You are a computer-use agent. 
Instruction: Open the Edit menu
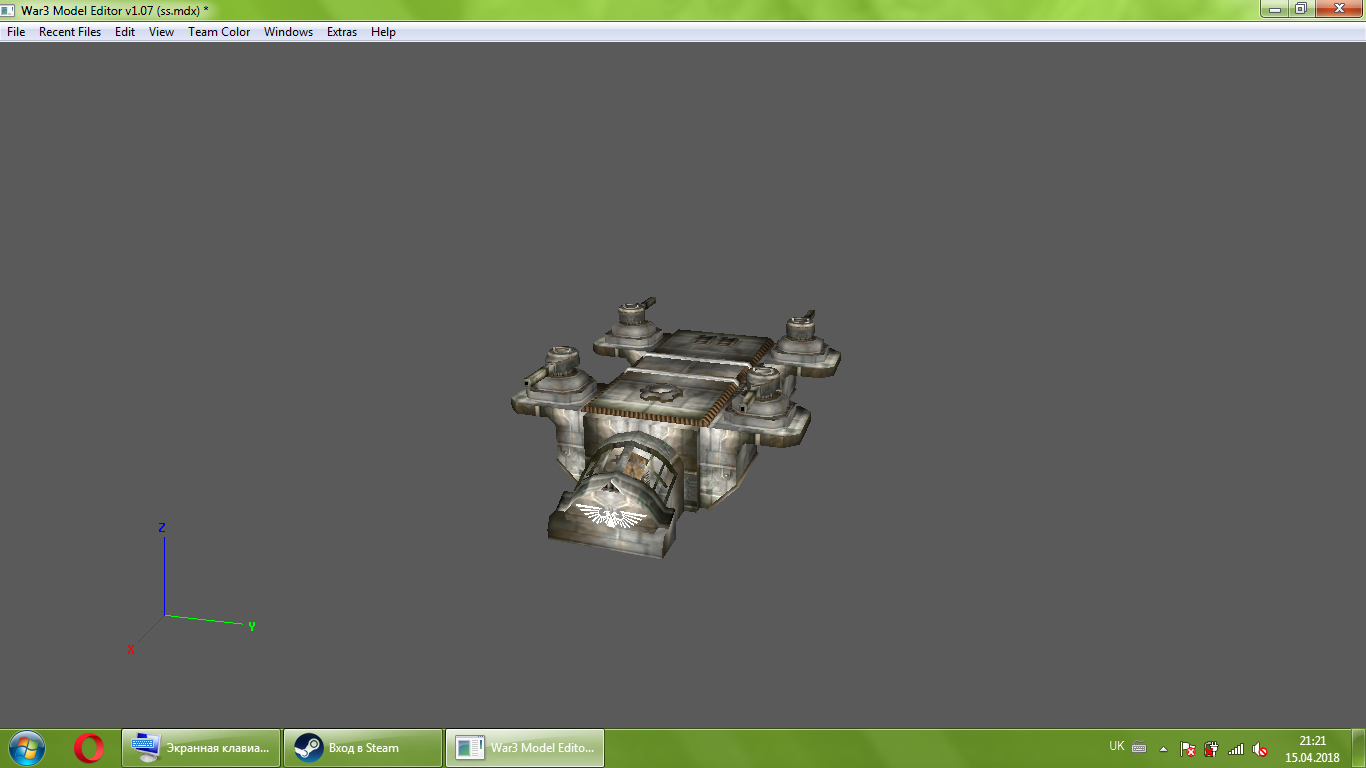point(125,32)
